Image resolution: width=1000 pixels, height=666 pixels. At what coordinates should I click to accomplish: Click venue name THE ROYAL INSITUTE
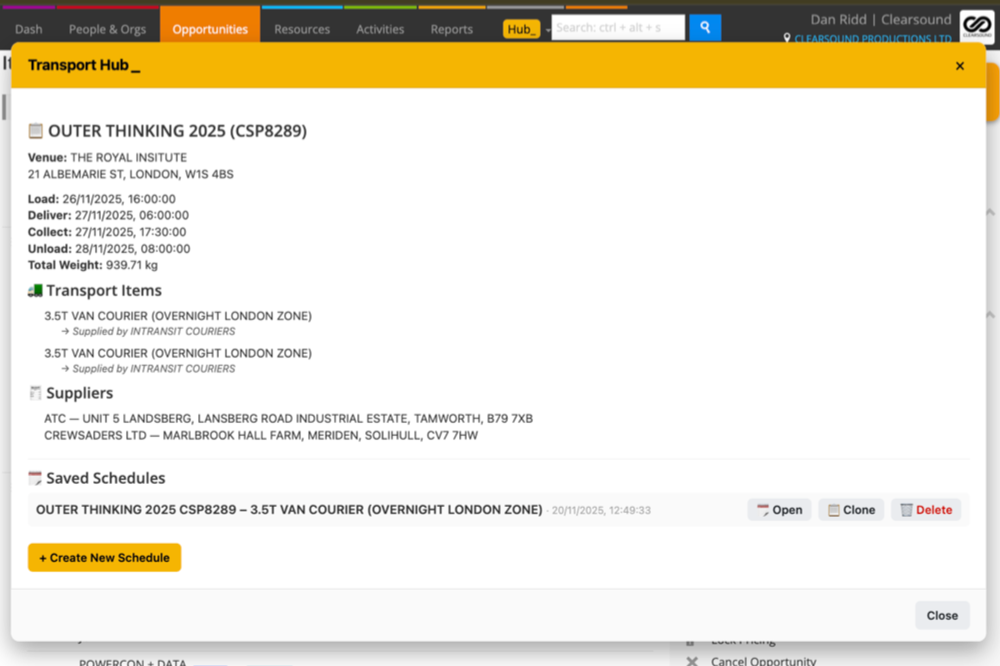click(x=128, y=158)
